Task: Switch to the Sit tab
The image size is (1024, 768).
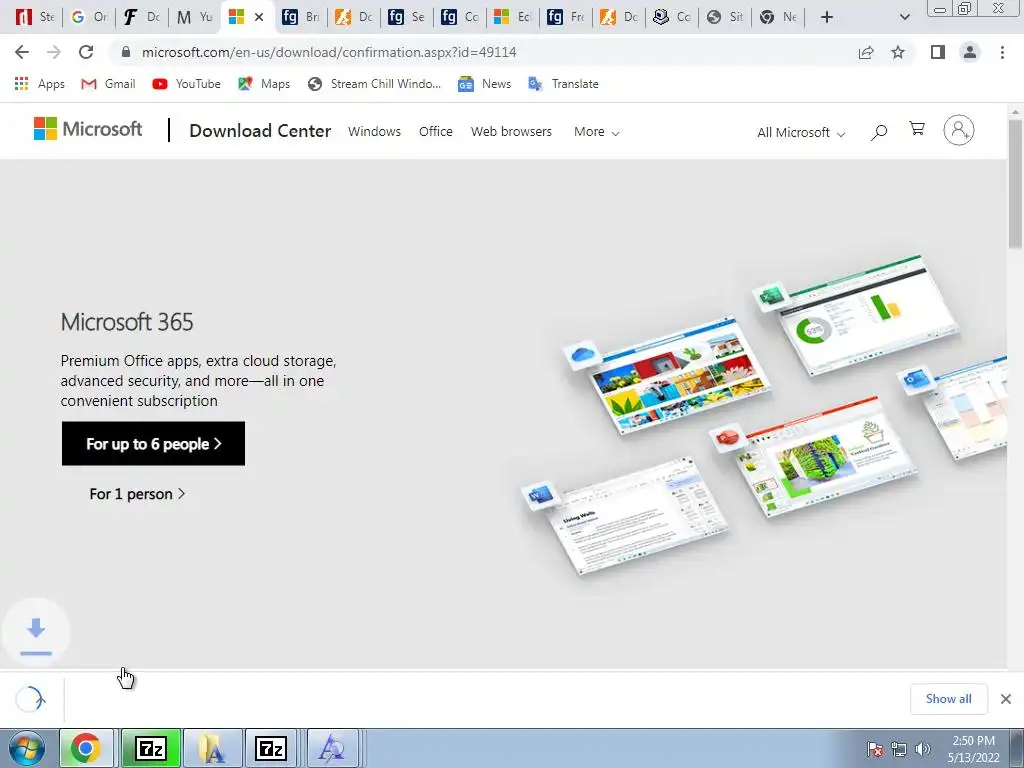Action: pyautogui.click(x=725, y=17)
